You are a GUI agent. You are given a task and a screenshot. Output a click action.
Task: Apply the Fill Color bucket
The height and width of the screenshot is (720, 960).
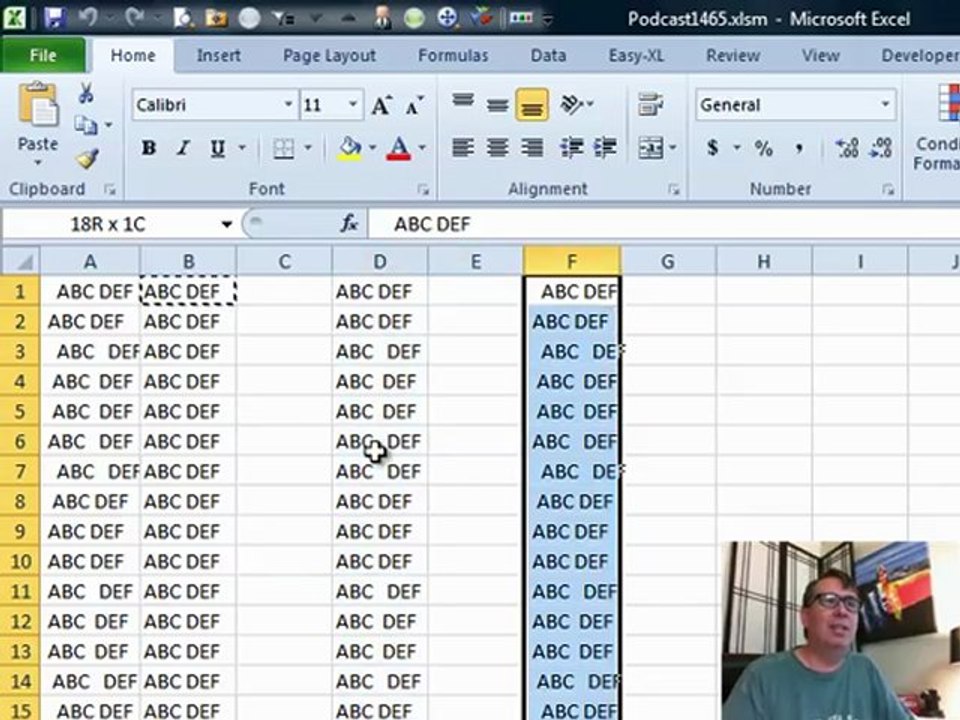click(350, 148)
